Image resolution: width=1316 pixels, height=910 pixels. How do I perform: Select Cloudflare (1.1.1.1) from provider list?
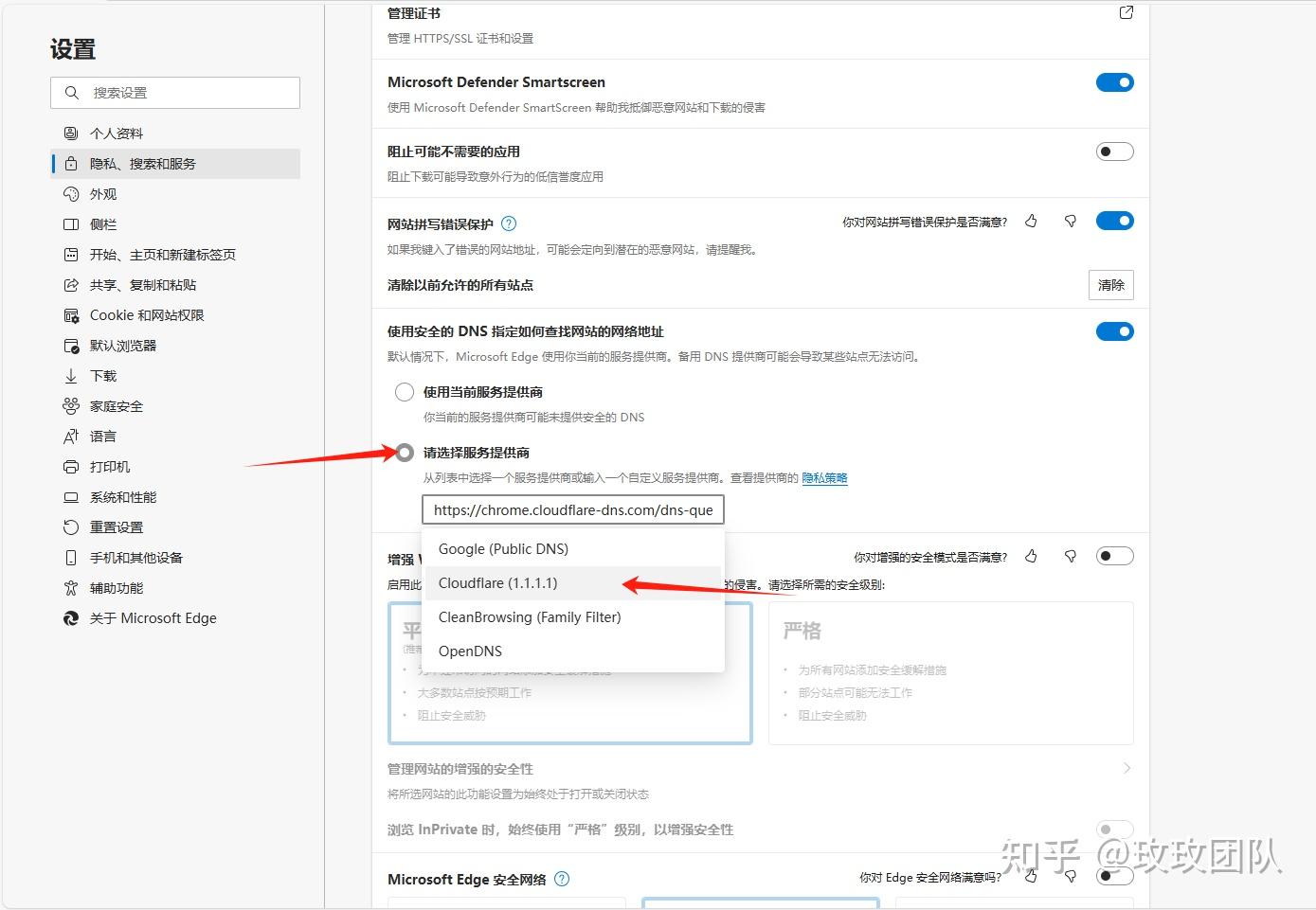(496, 582)
